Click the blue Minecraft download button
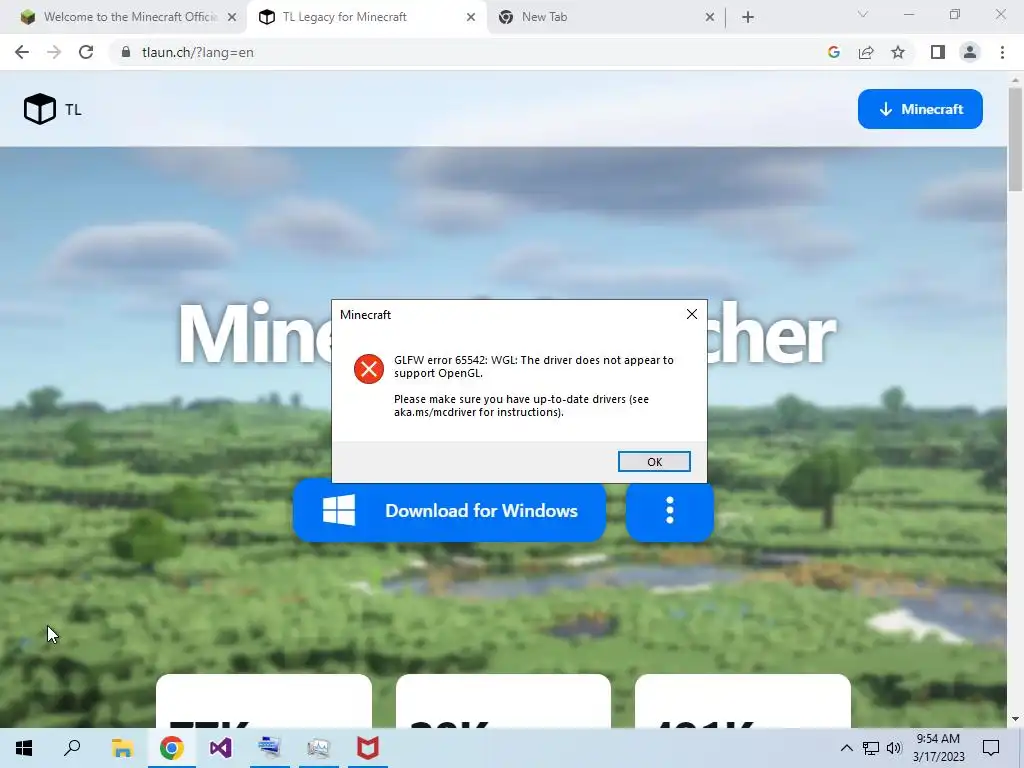This screenshot has width=1024, height=768. pyautogui.click(x=920, y=109)
